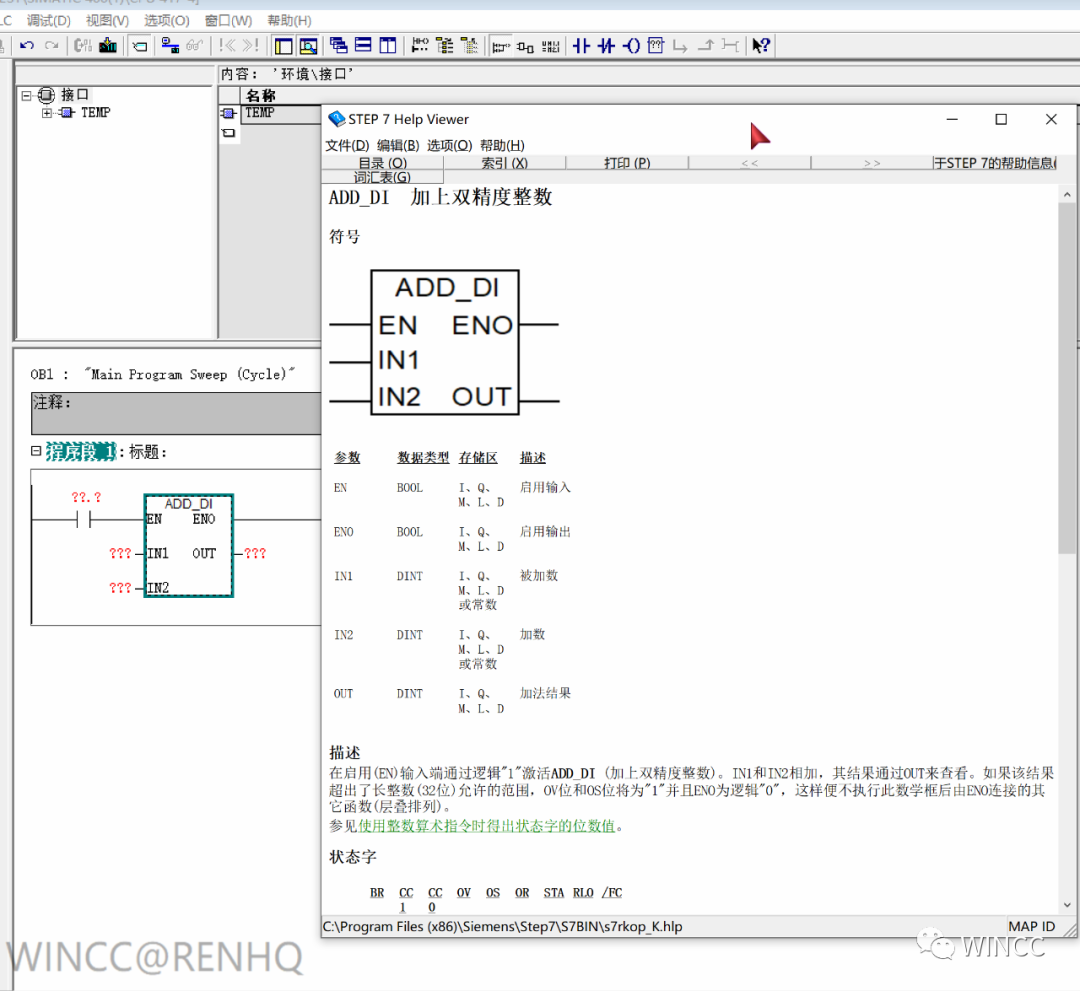Undo the last action in toolbar
The image size is (1080, 991).
click(27, 45)
